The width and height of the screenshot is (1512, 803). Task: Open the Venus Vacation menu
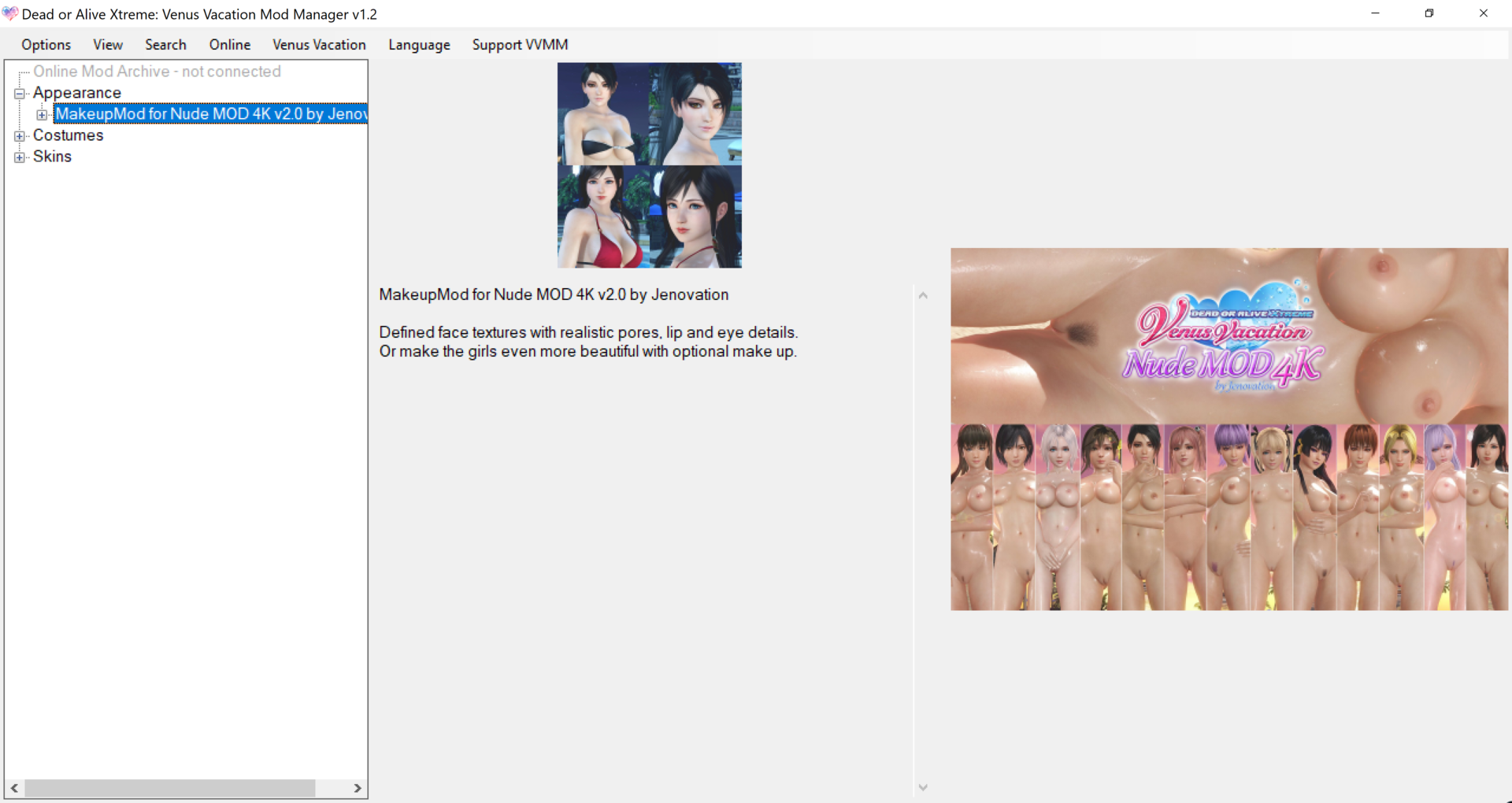coord(319,45)
